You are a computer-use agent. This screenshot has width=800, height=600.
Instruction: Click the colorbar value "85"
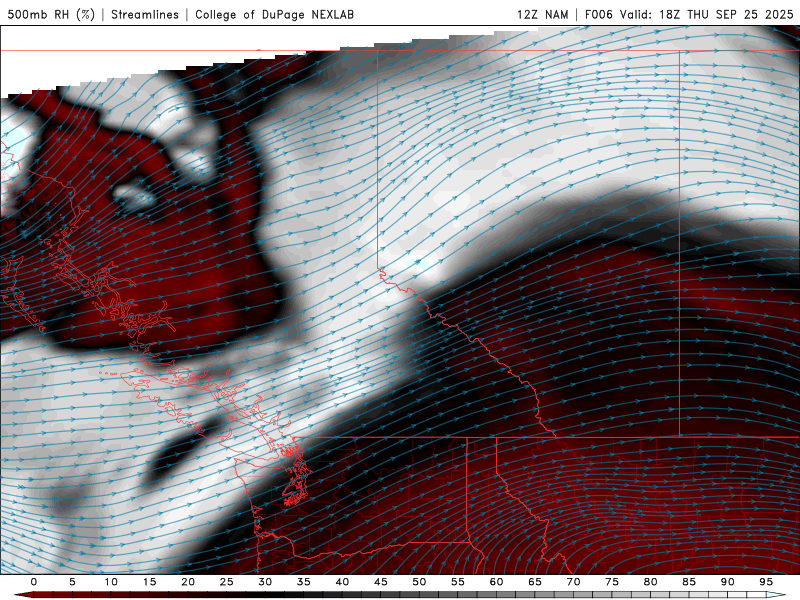click(689, 582)
